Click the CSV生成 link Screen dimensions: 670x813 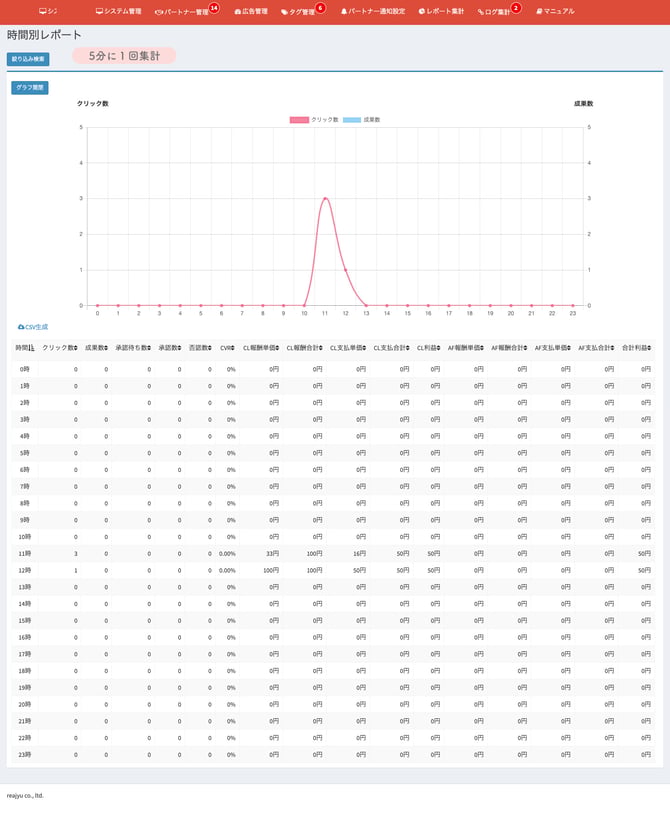click(37, 327)
